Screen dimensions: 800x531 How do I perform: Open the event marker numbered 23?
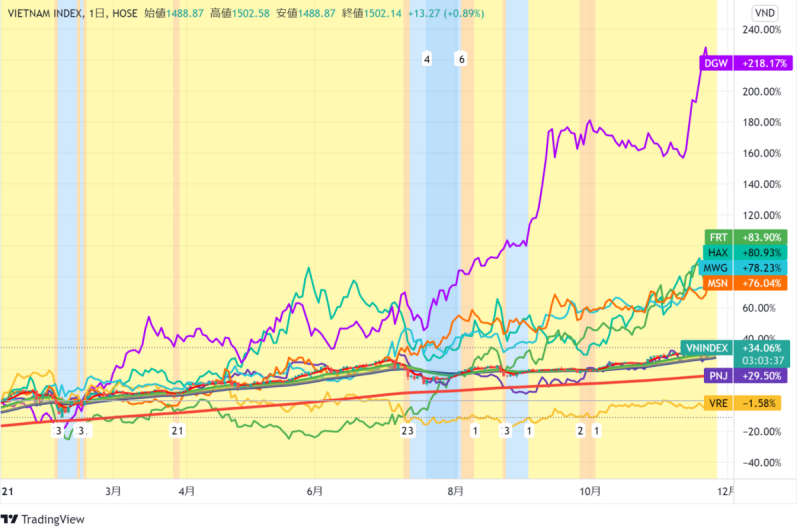(407, 431)
